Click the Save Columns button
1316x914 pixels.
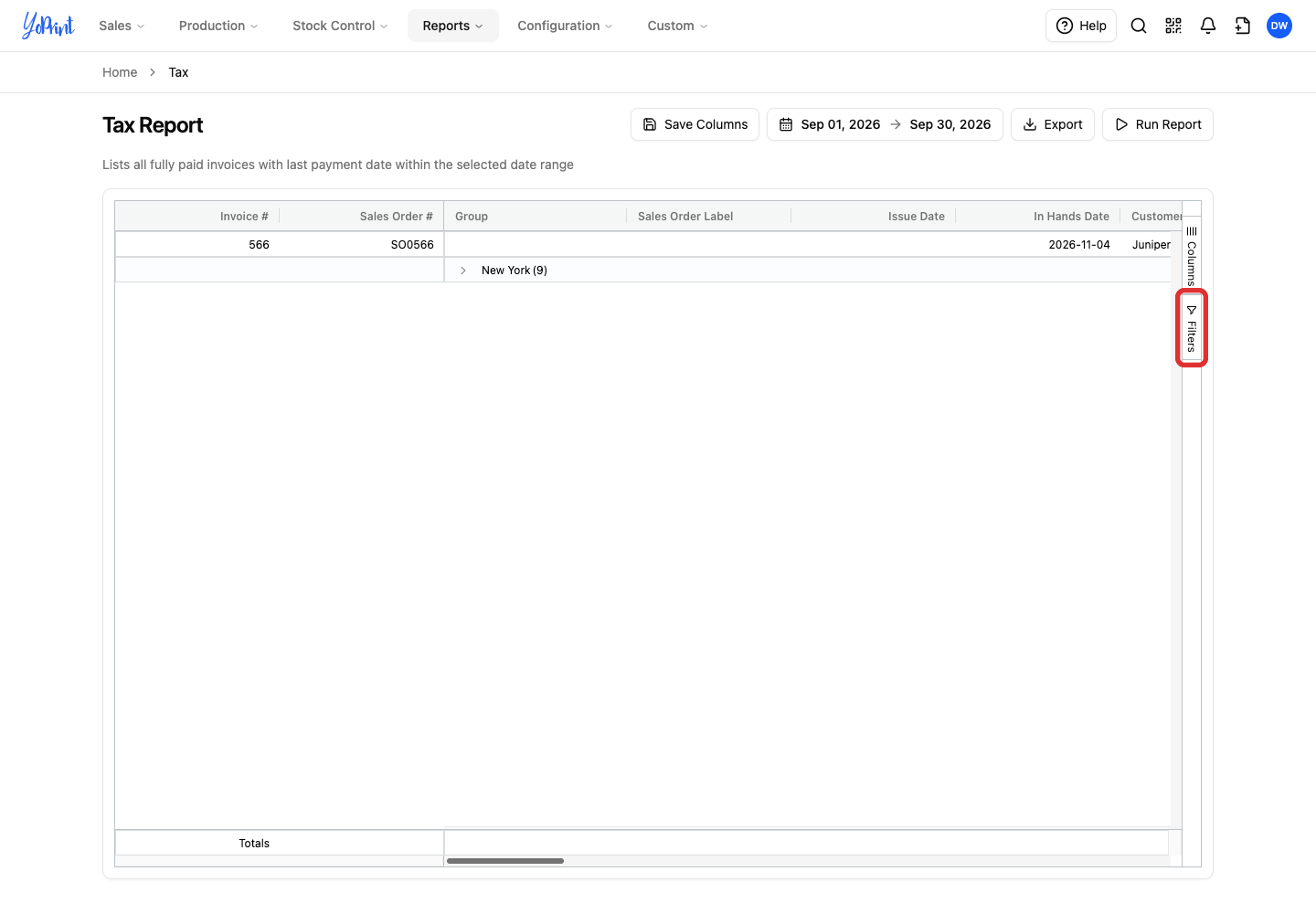tap(695, 124)
